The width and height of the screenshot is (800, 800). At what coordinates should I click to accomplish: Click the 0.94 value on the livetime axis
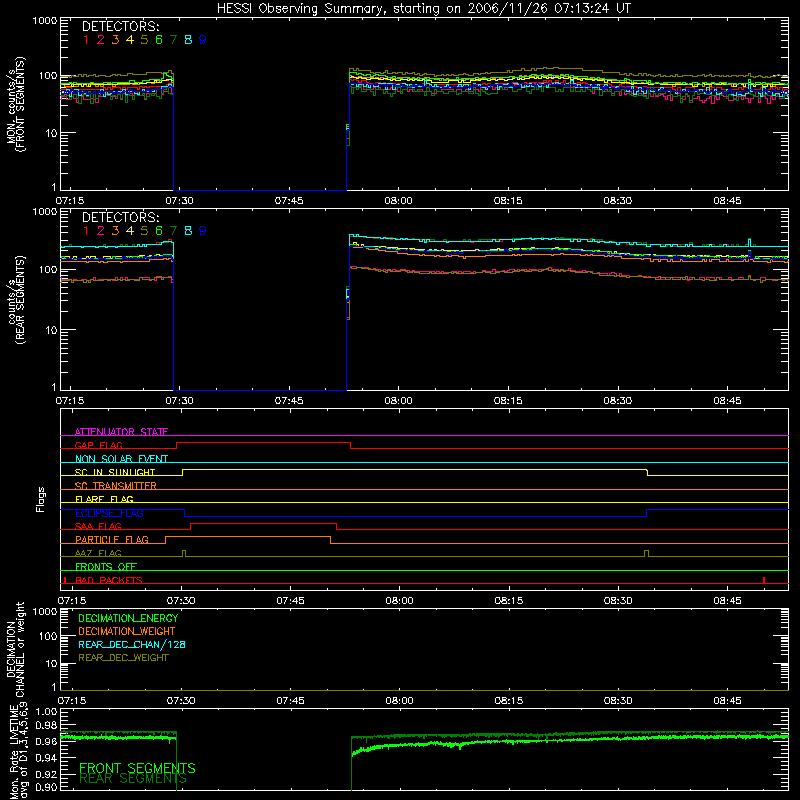(46, 758)
